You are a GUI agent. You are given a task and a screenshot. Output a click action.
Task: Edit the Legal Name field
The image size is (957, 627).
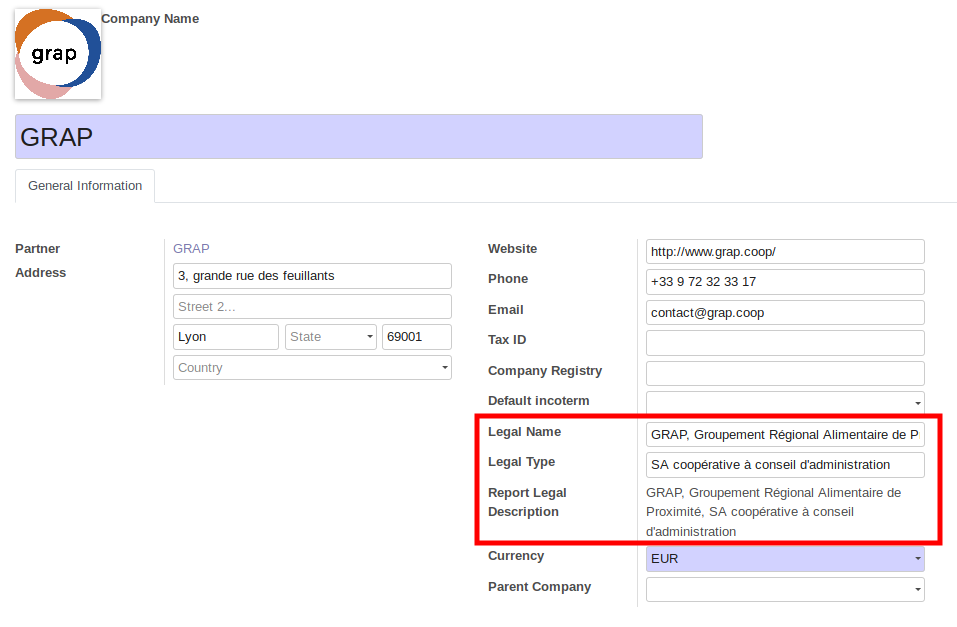(x=785, y=435)
